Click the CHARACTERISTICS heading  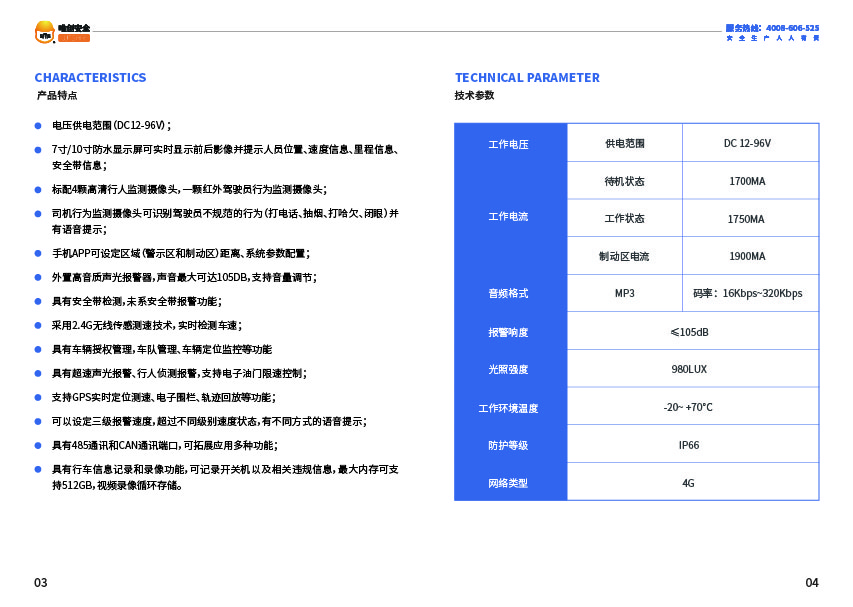[x=90, y=77]
